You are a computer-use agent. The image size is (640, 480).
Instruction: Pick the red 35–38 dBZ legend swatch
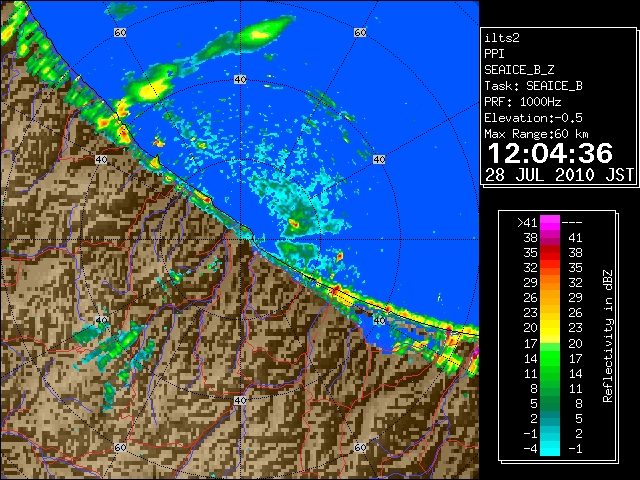[550, 253]
